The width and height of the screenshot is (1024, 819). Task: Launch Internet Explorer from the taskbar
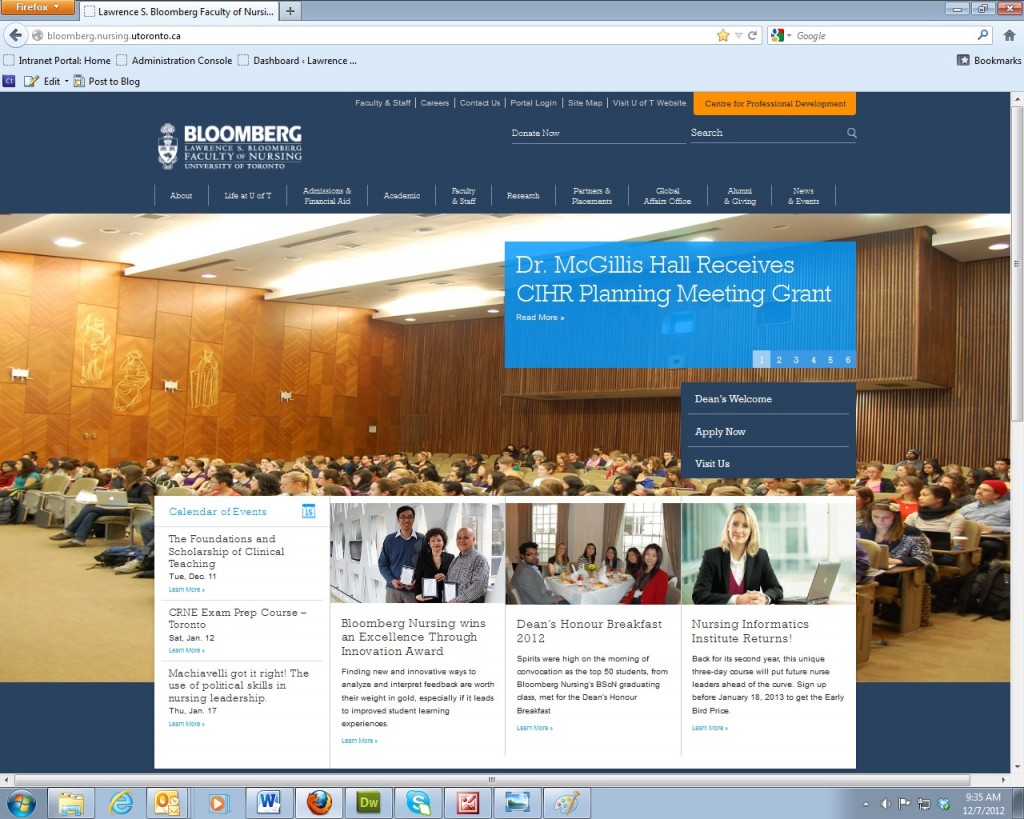point(121,803)
